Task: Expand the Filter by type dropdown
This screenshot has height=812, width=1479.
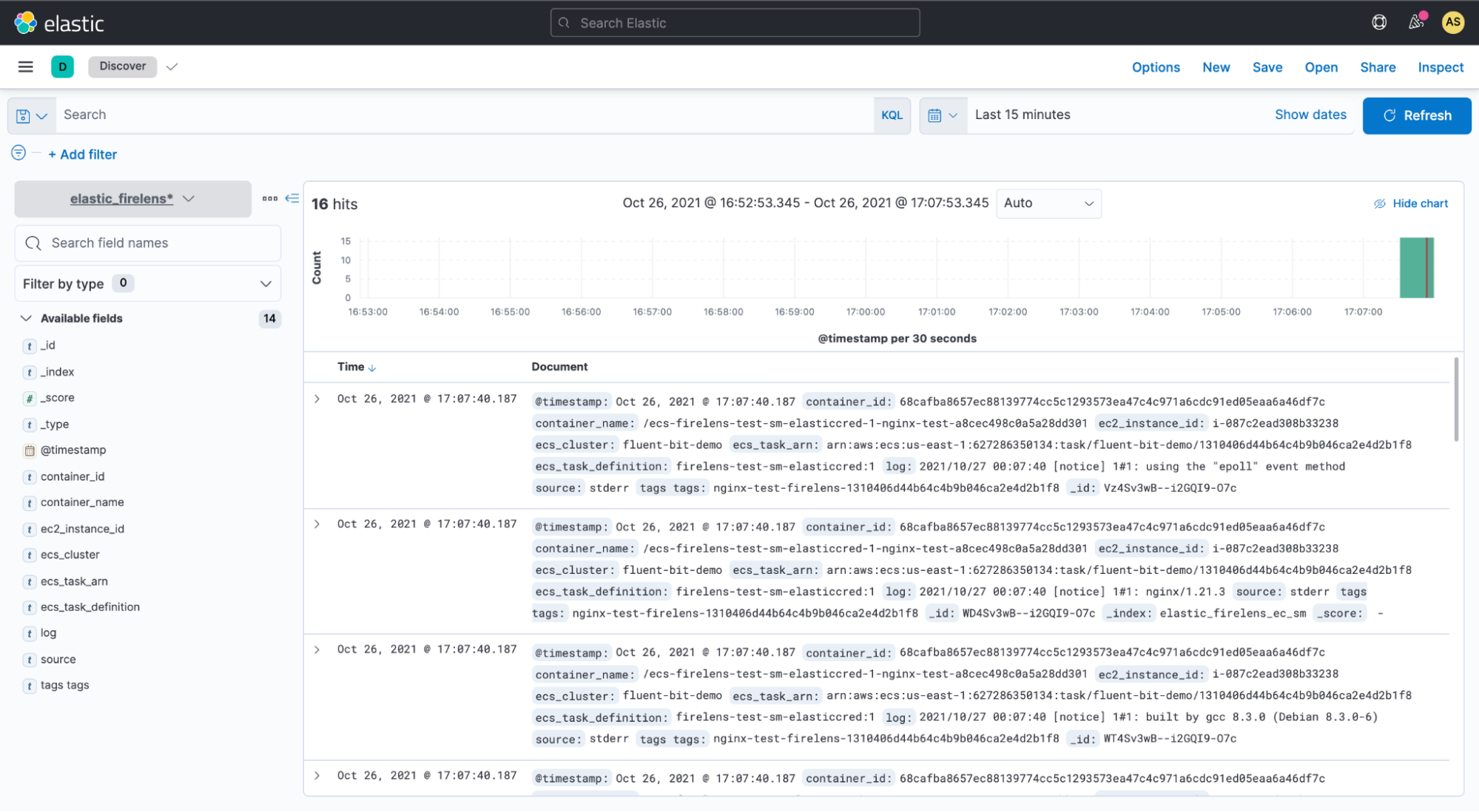Action: click(x=148, y=283)
